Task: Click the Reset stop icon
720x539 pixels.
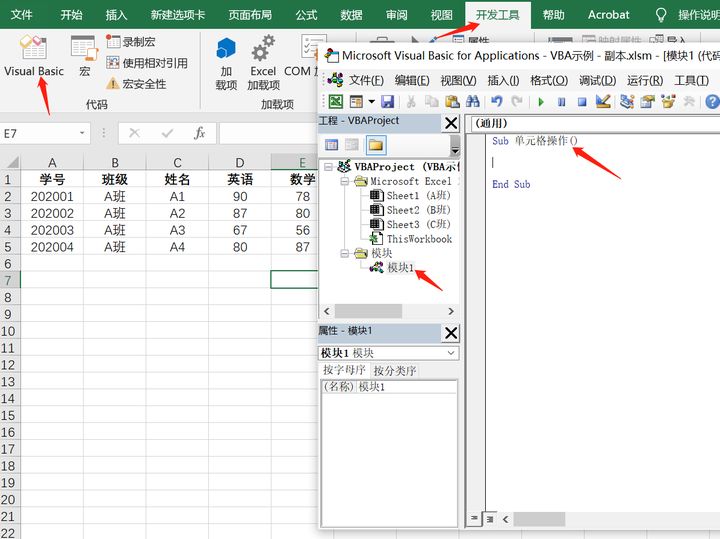Action: point(582,102)
